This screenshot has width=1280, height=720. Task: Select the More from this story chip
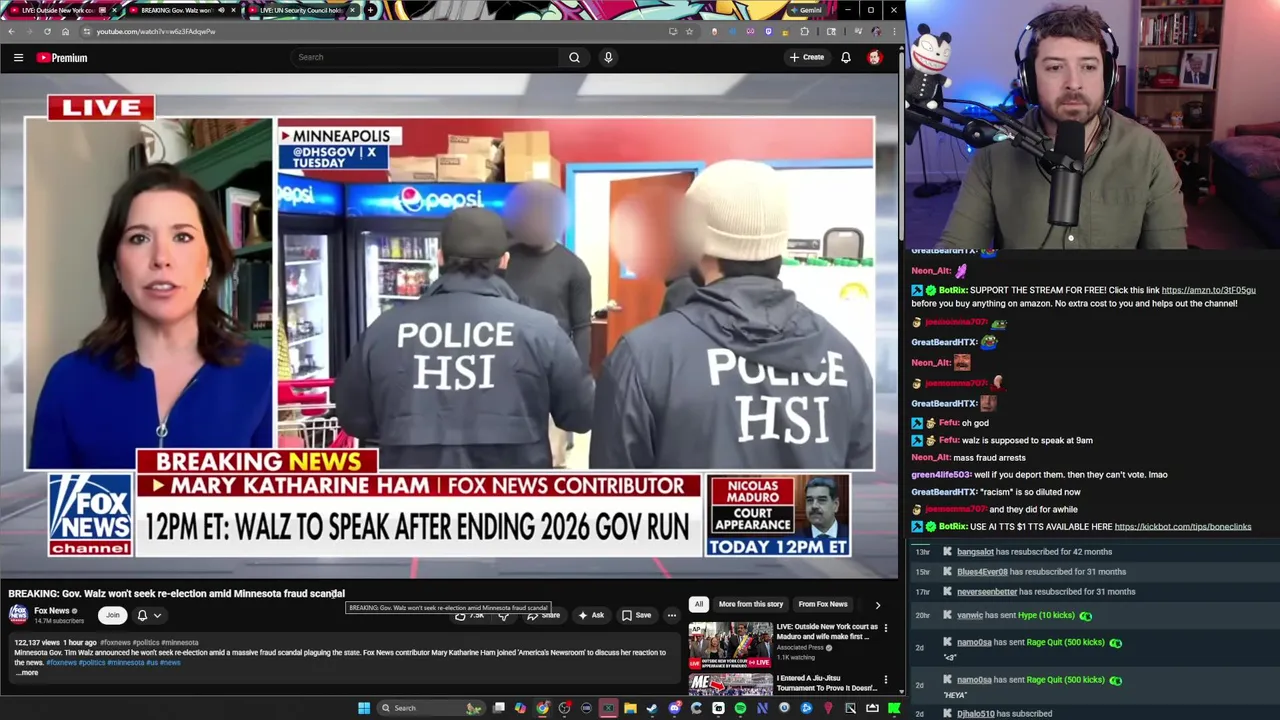tap(750, 604)
